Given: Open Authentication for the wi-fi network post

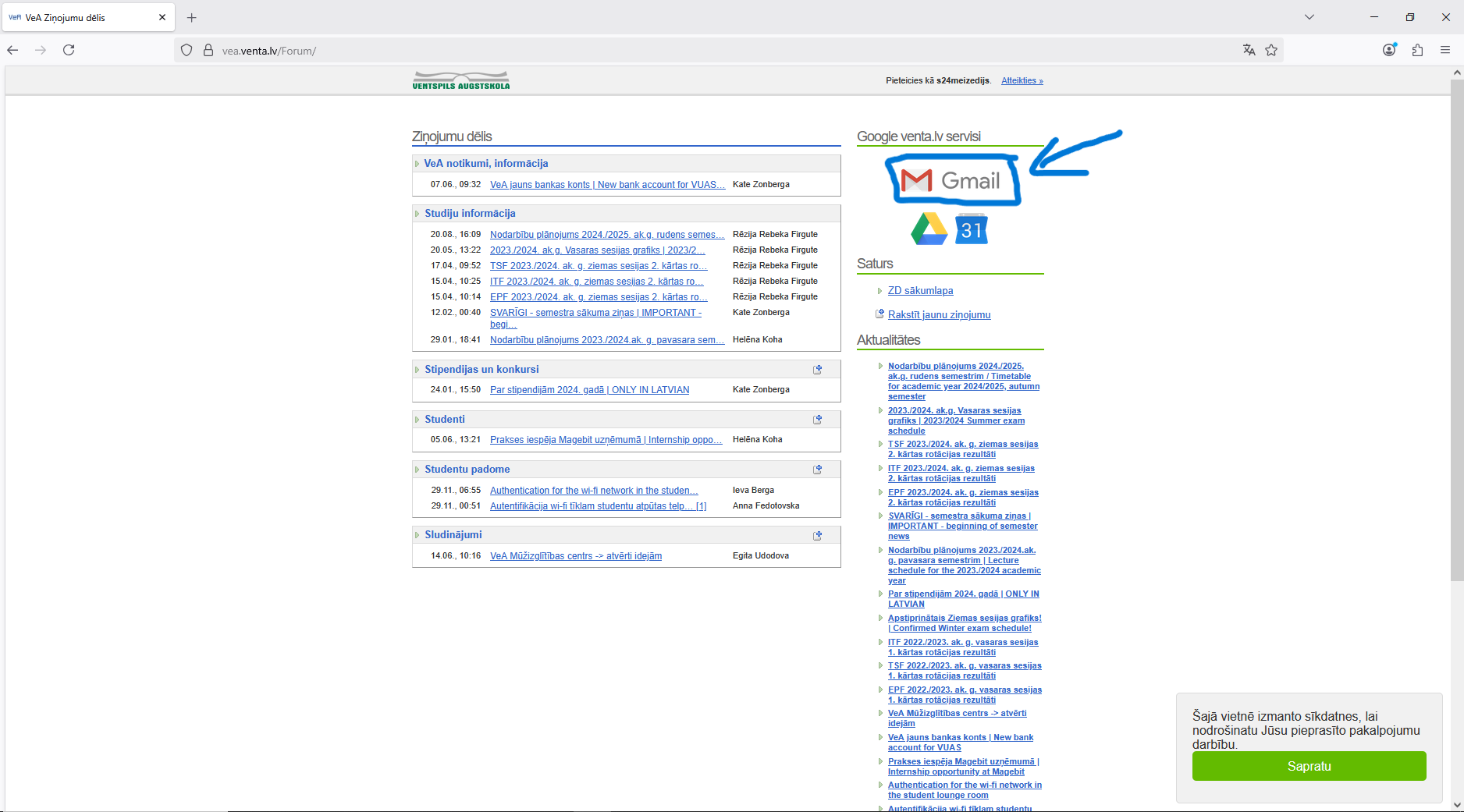Looking at the screenshot, I should click(594, 491).
